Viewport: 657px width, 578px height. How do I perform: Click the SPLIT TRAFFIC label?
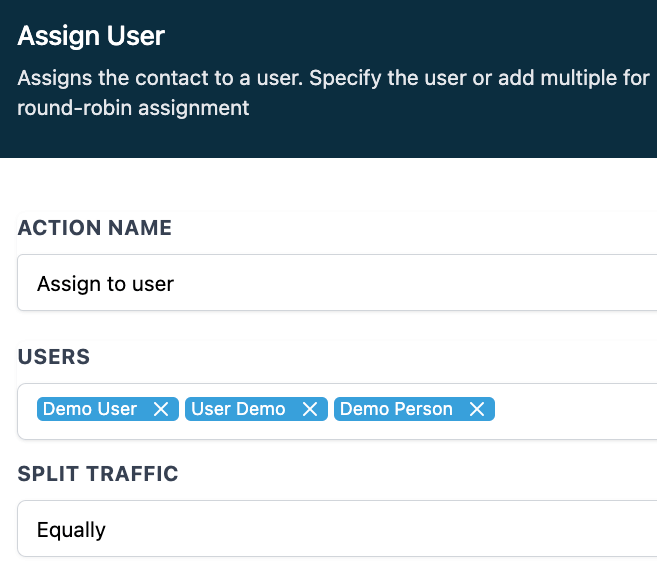(98, 474)
